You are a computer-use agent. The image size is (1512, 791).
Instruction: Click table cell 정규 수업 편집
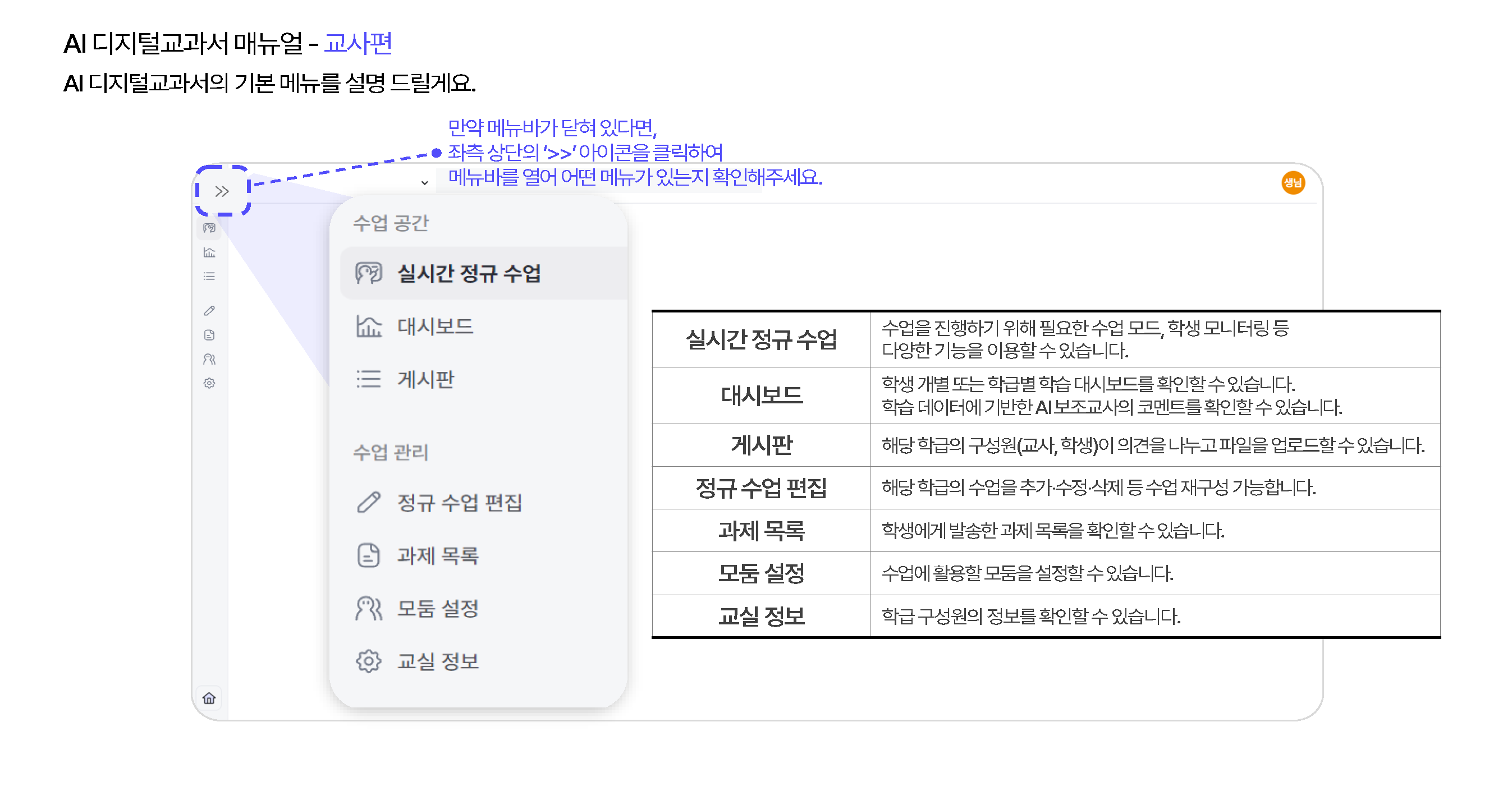coord(760,488)
